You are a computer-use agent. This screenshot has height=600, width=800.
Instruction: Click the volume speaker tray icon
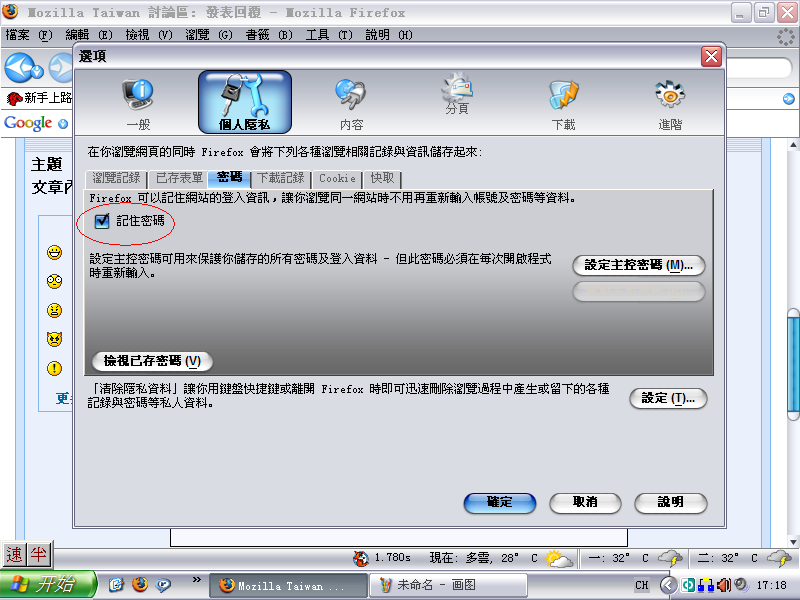tap(724, 585)
